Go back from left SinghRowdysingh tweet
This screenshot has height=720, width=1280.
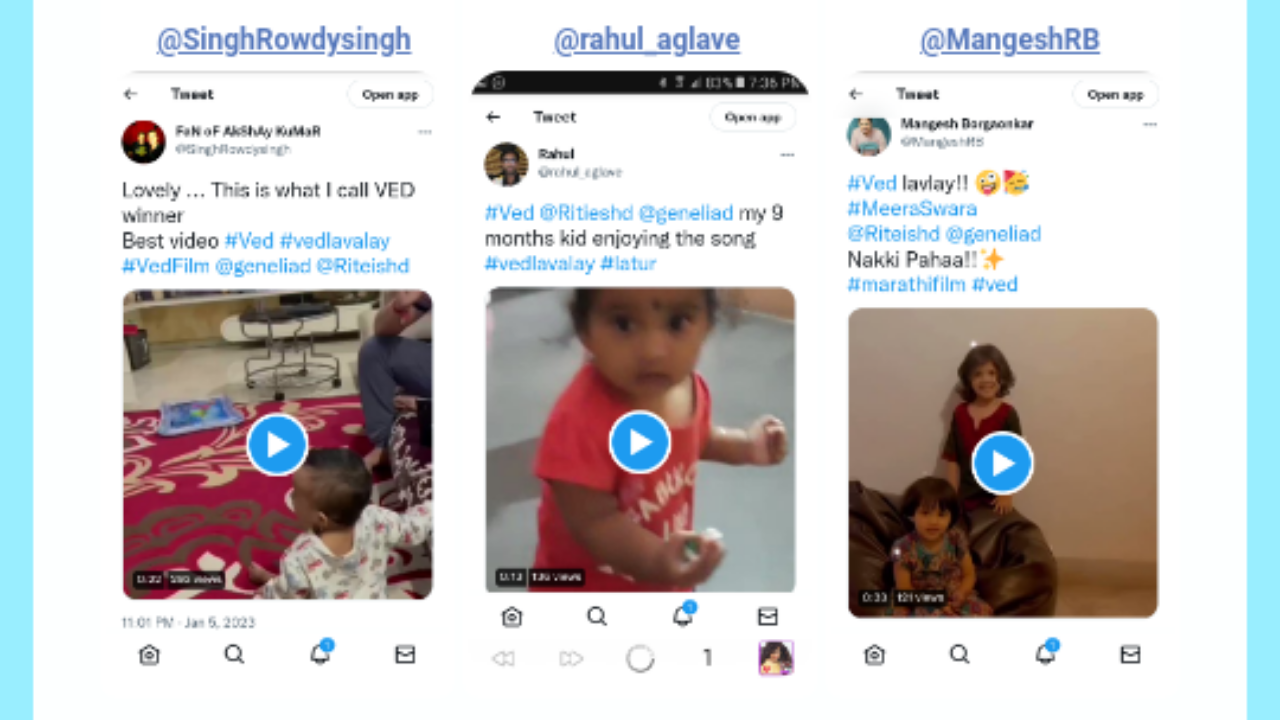tap(130, 94)
